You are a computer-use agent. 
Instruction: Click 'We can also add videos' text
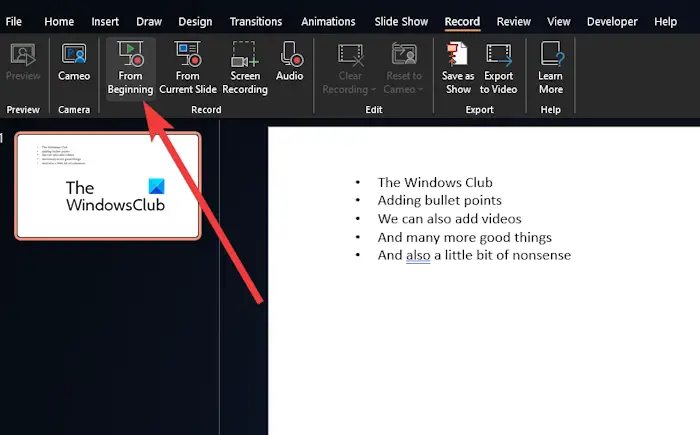(450, 218)
